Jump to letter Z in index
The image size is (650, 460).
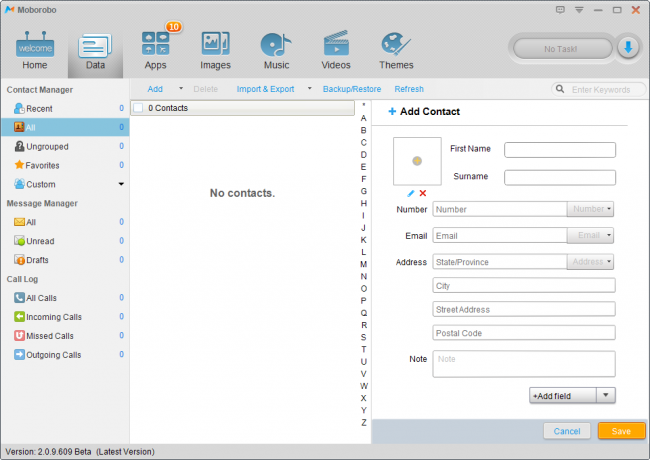pyautogui.click(x=364, y=422)
